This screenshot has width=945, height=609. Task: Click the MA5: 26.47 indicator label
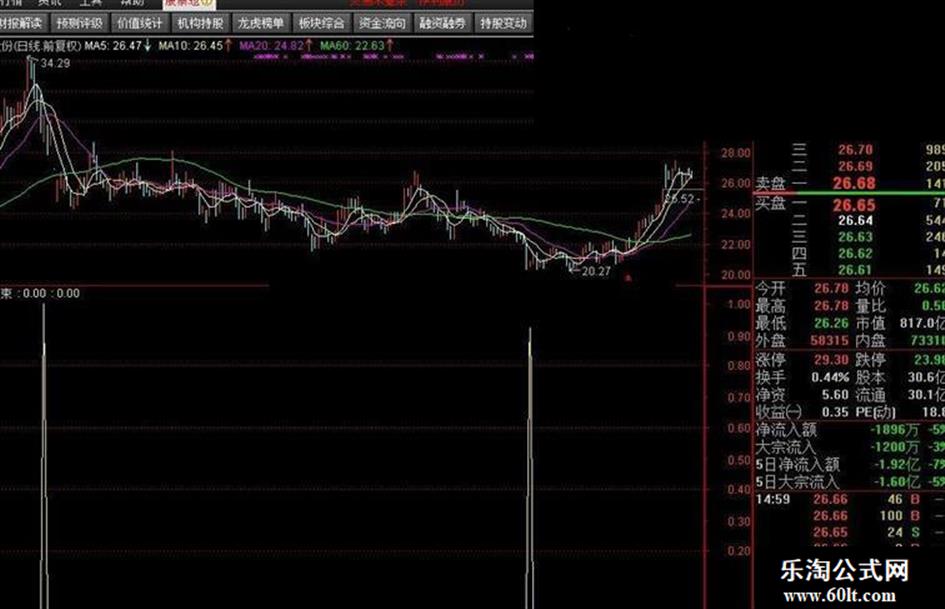[113, 46]
